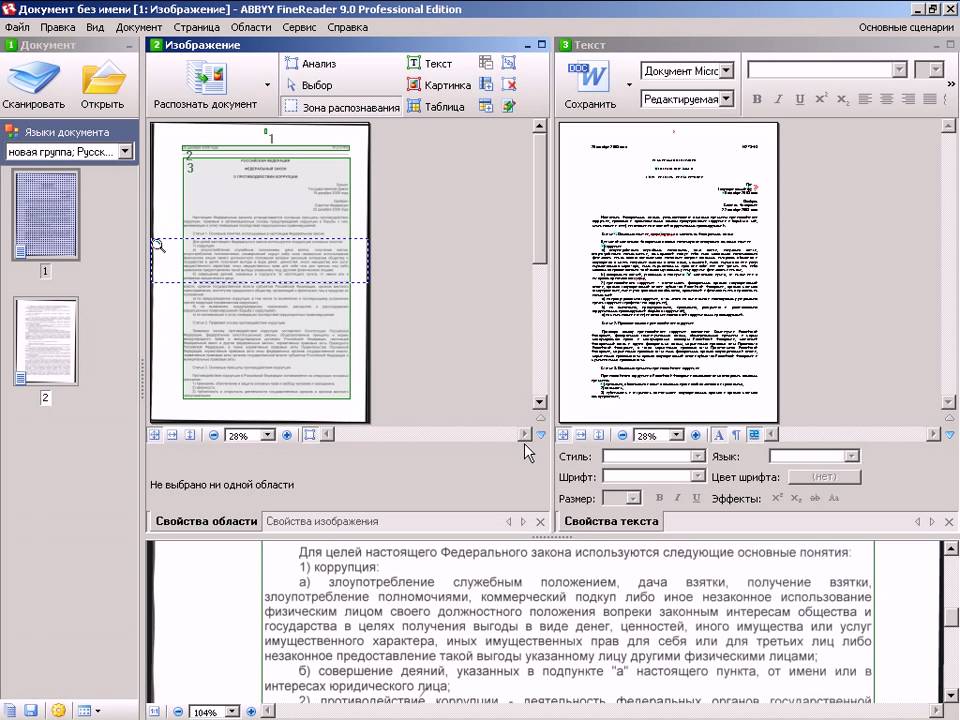Switch to Свойства области tab
This screenshot has width=960, height=720.
pos(206,521)
